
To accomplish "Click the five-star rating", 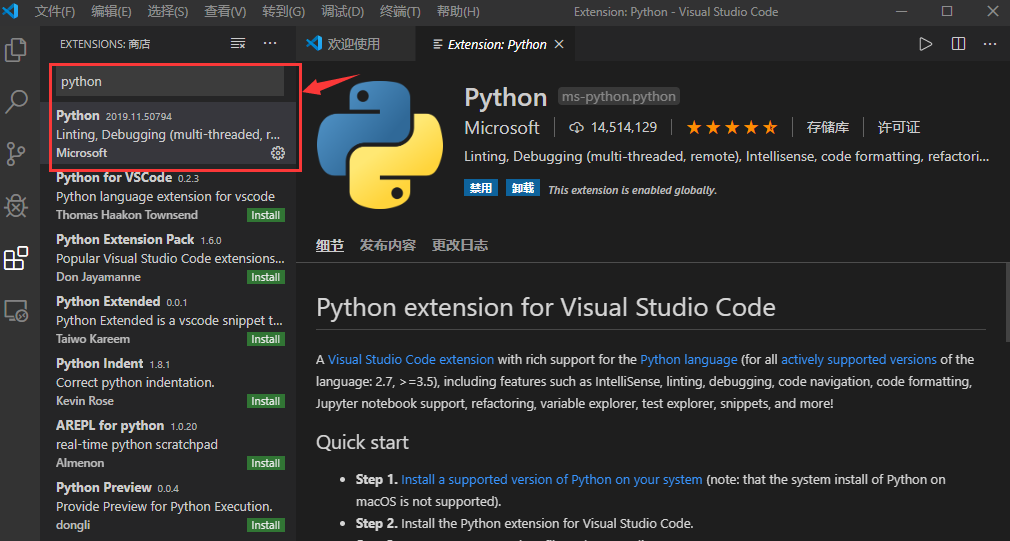I will coord(731,127).
